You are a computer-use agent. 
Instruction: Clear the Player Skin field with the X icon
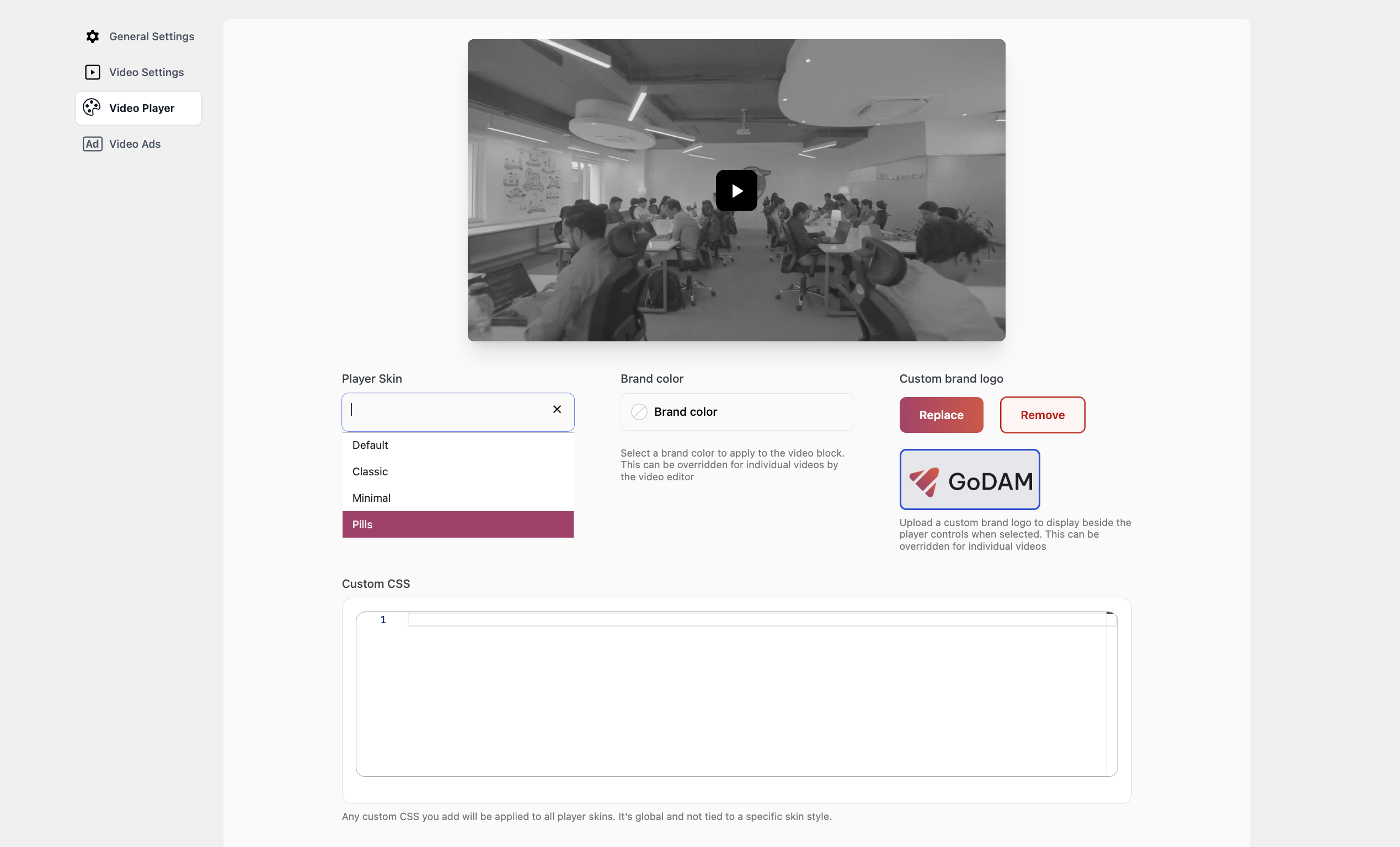click(556, 409)
